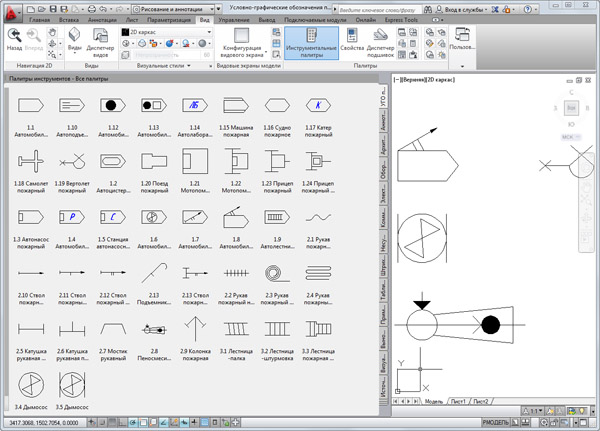Click the Назад navigation button
Viewport: 600px width, 431px height.
16,40
